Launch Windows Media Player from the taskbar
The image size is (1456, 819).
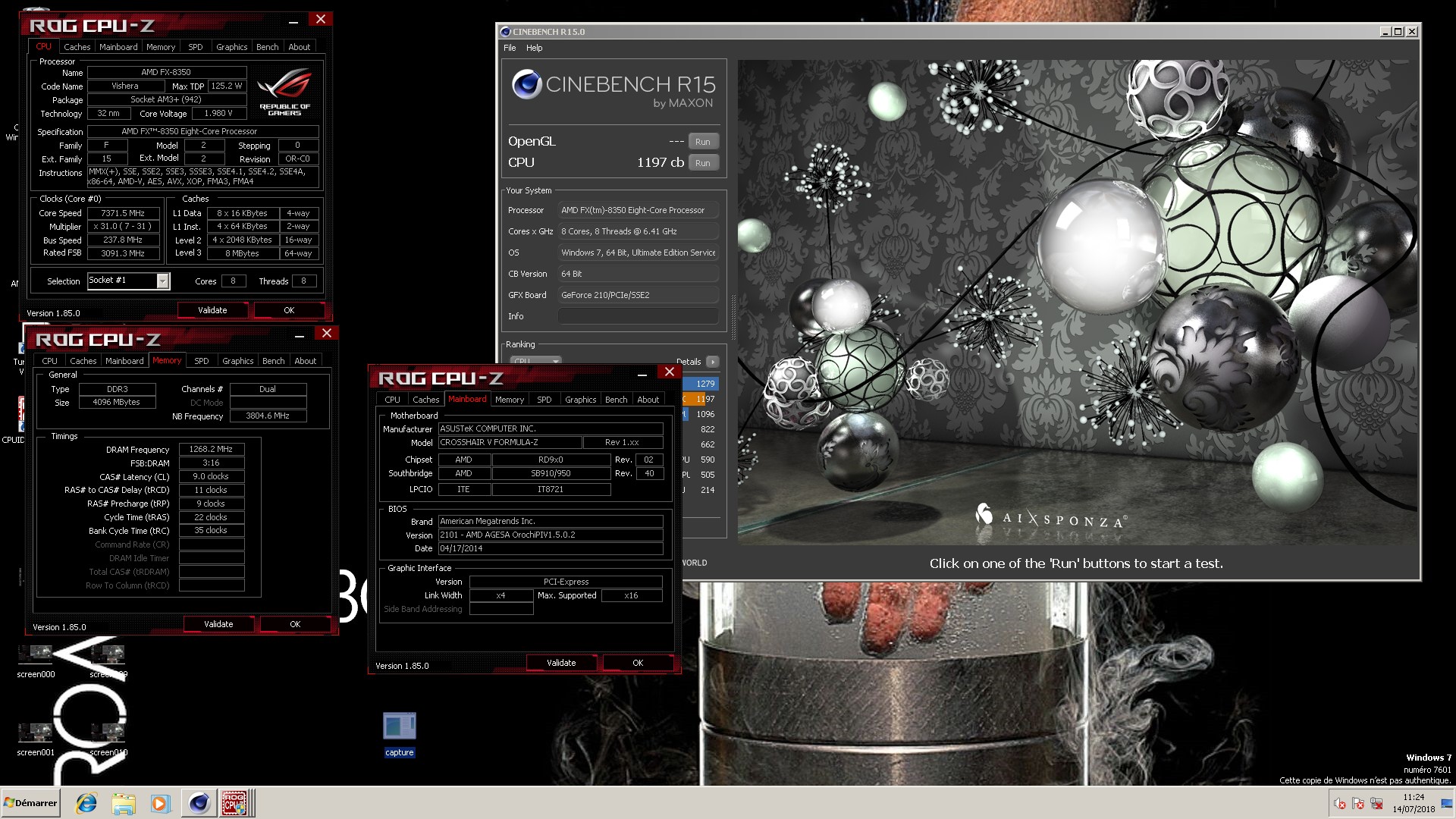(160, 803)
